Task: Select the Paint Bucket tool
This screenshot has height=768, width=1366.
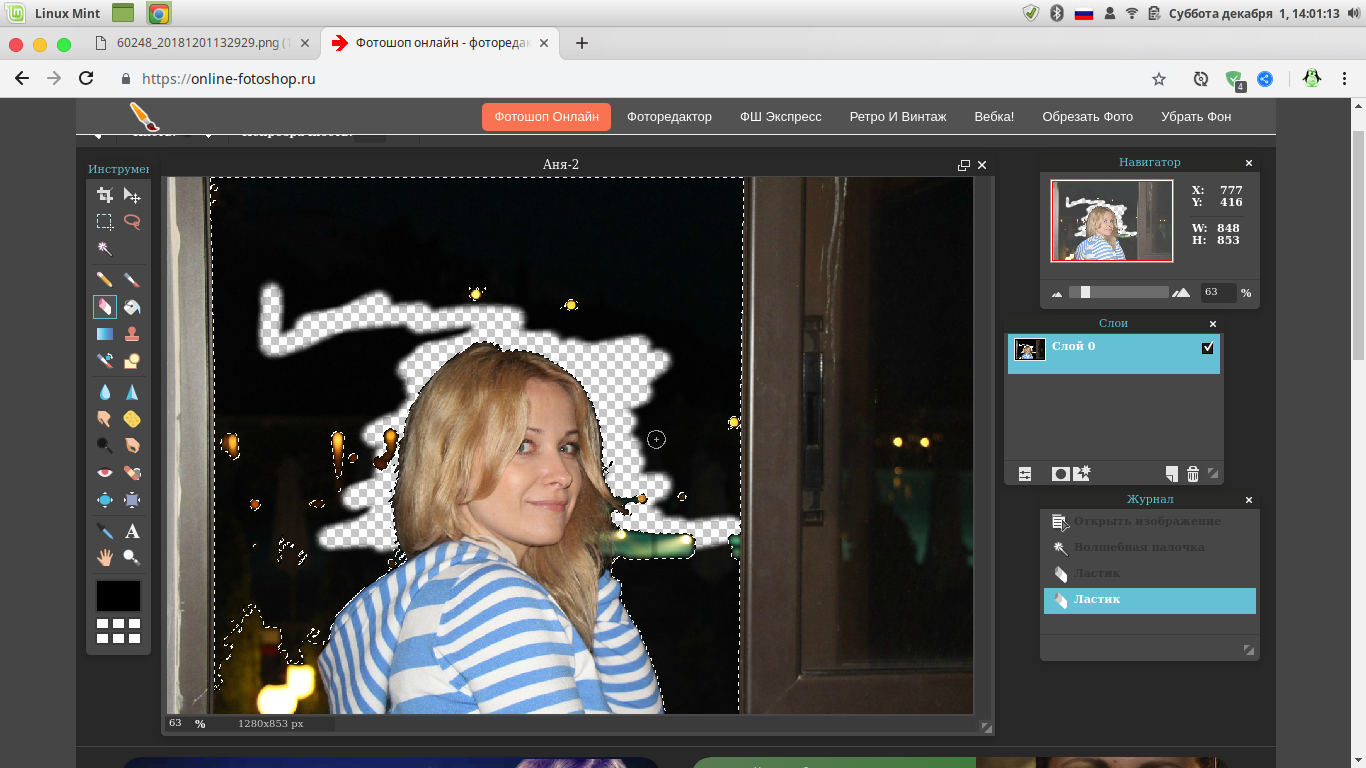Action: point(132,307)
